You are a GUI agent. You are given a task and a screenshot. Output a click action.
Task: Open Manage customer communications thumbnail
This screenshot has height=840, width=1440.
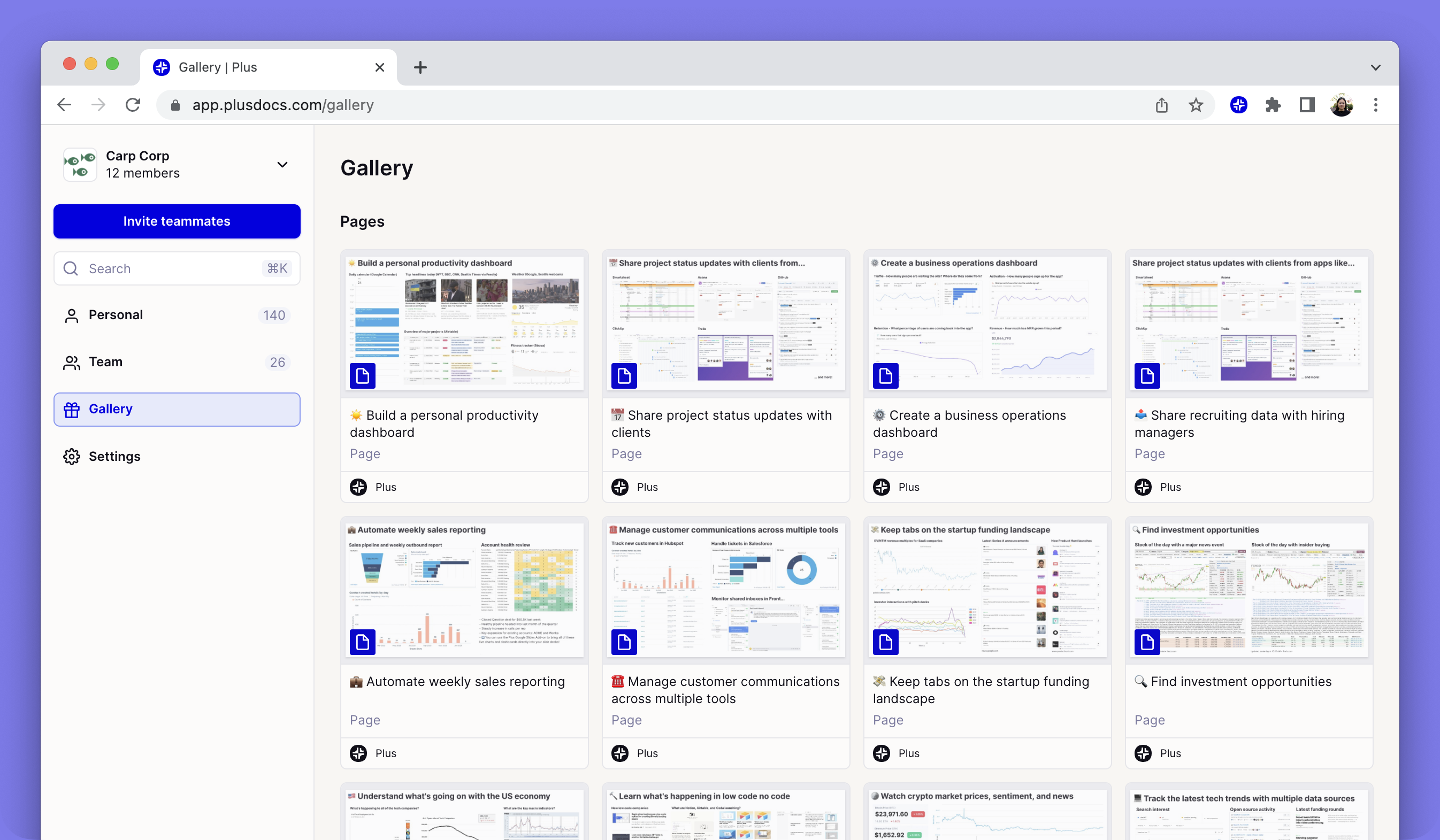(726, 590)
